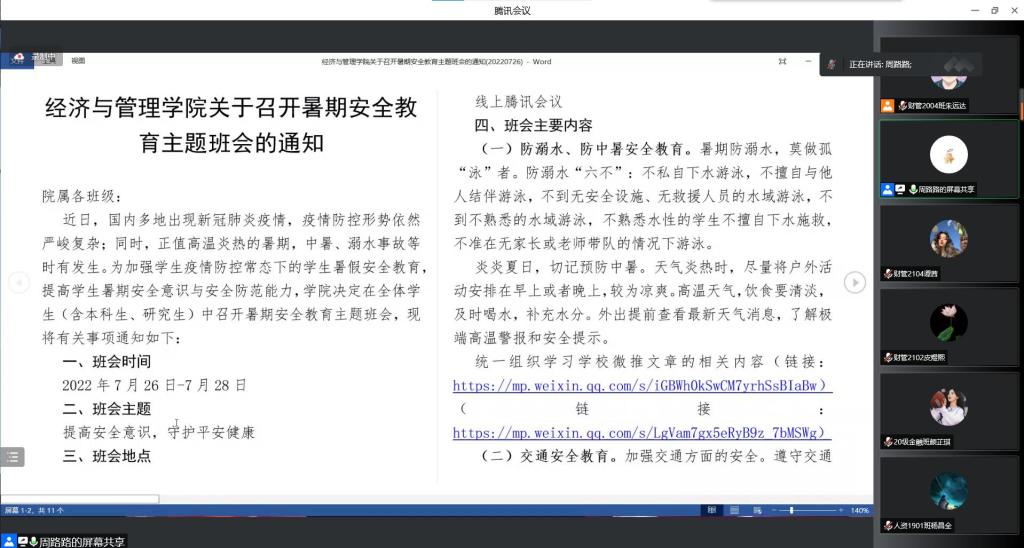The image size is (1024, 548).
Task: Click the page count status at bottom left
Action: [34, 510]
